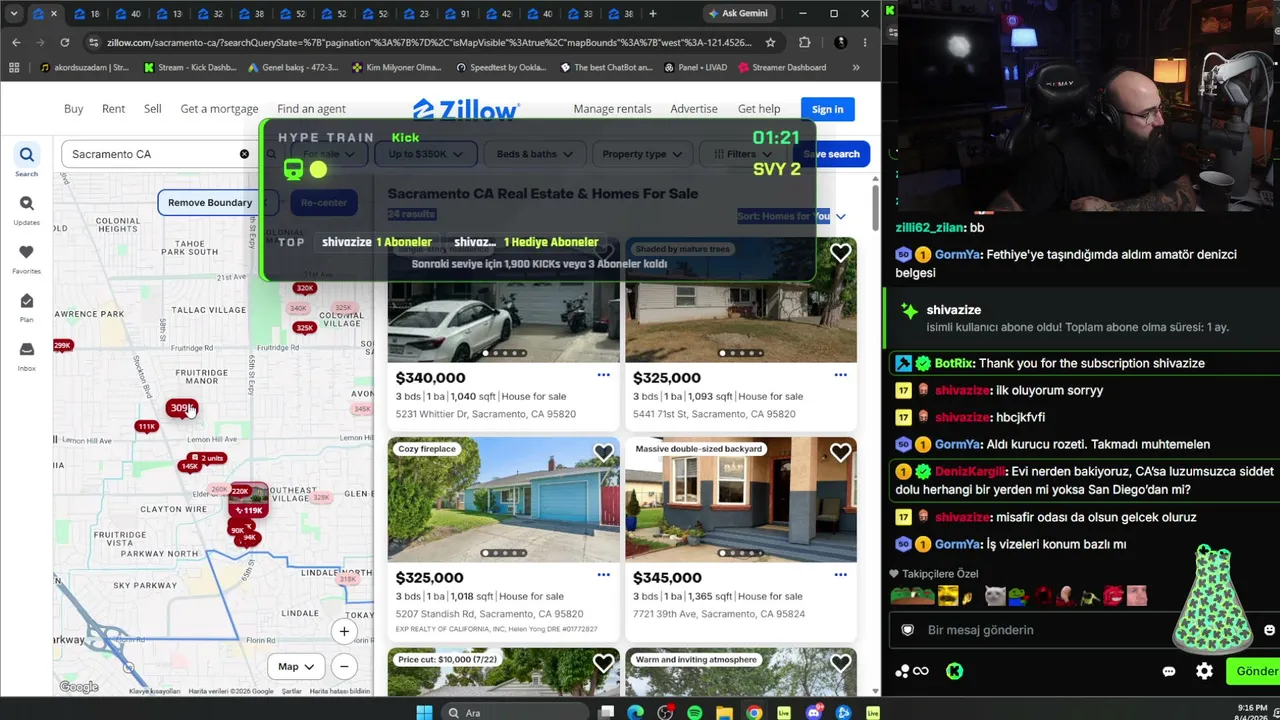This screenshot has width=1280, height=720.
Task: Open the $340,000 car listing photo
Action: click(x=503, y=300)
